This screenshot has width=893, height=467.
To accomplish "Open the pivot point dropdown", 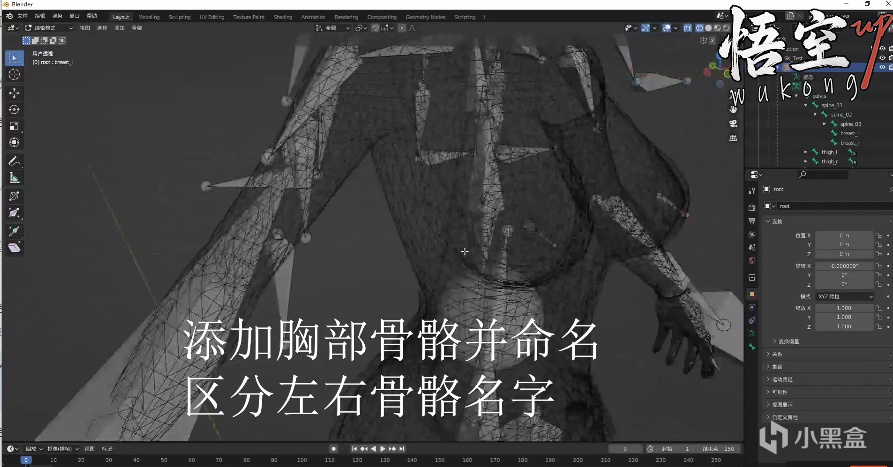I will coord(361,27).
